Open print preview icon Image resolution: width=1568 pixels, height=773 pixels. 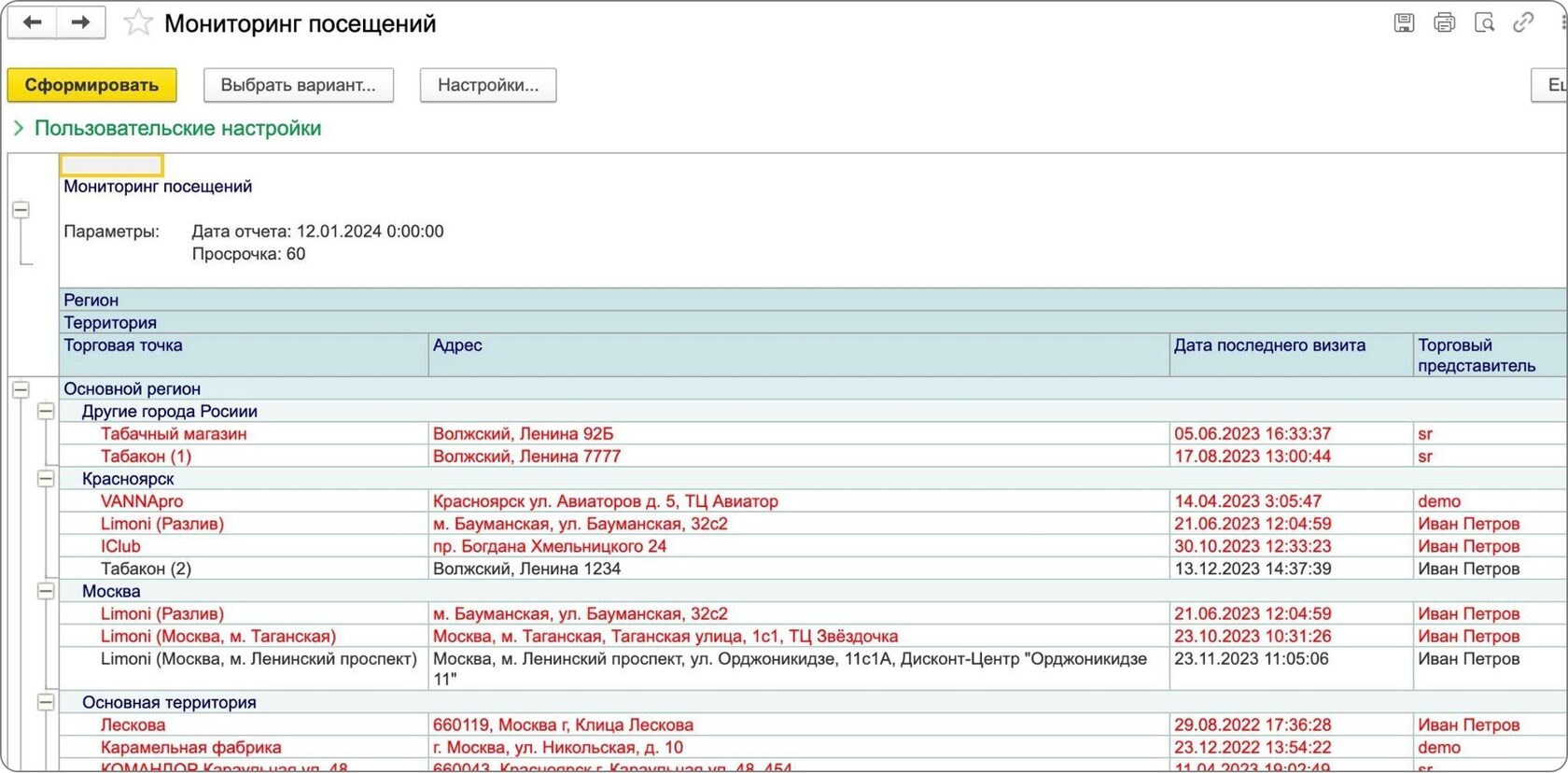(1484, 22)
